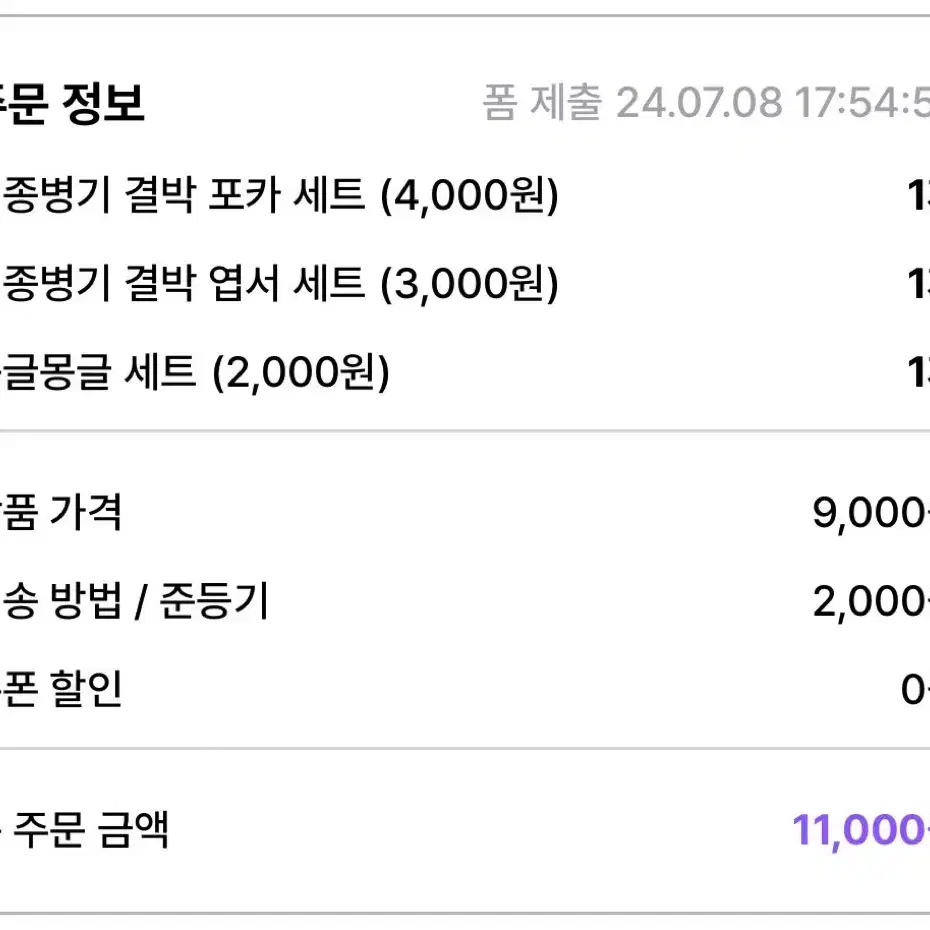Screen dimensions: 930x930
Task: Select the 몽글 세트 (2,000원) item
Action: pyautogui.click(x=195, y=372)
